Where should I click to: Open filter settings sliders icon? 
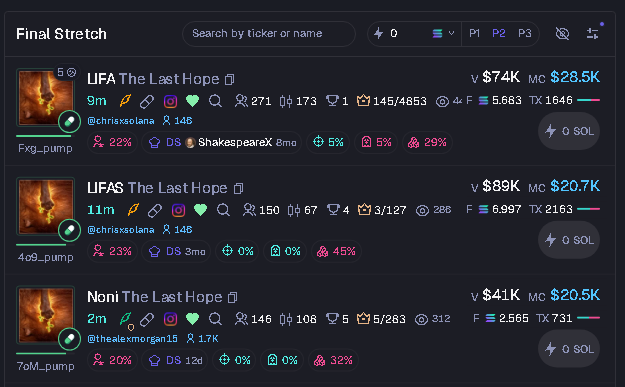(x=593, y=34)
